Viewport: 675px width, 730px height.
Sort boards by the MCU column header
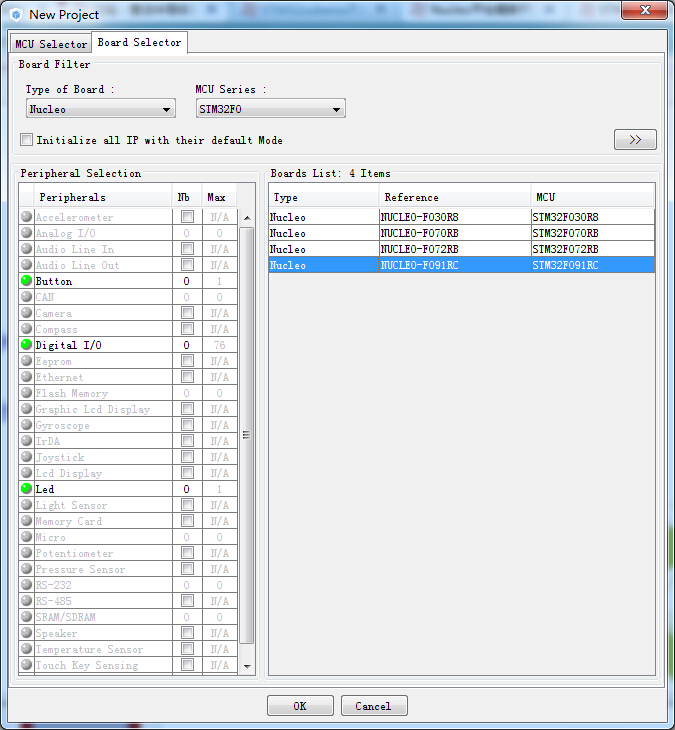(592, 197)
